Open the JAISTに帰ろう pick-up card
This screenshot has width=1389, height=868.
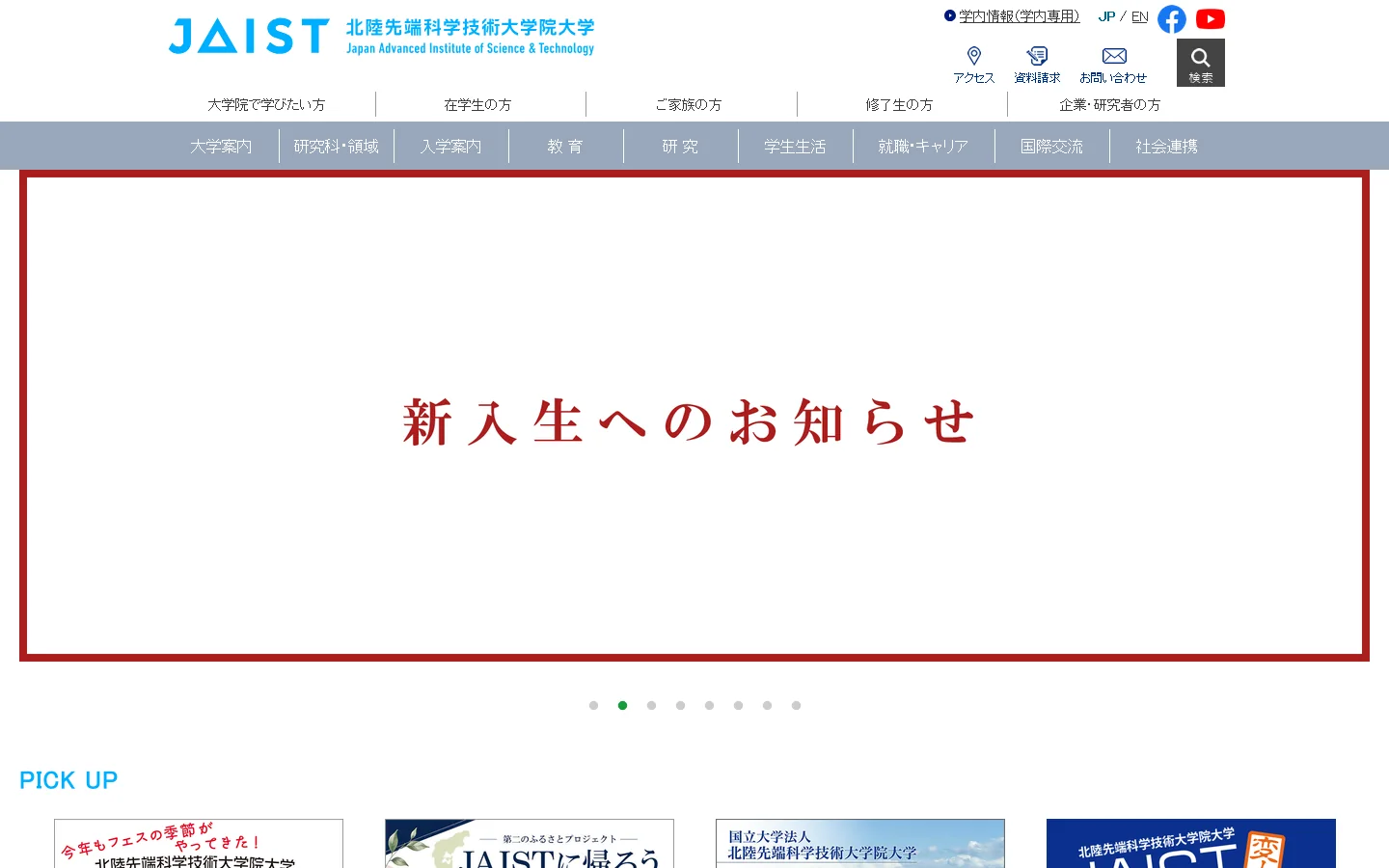530,844
